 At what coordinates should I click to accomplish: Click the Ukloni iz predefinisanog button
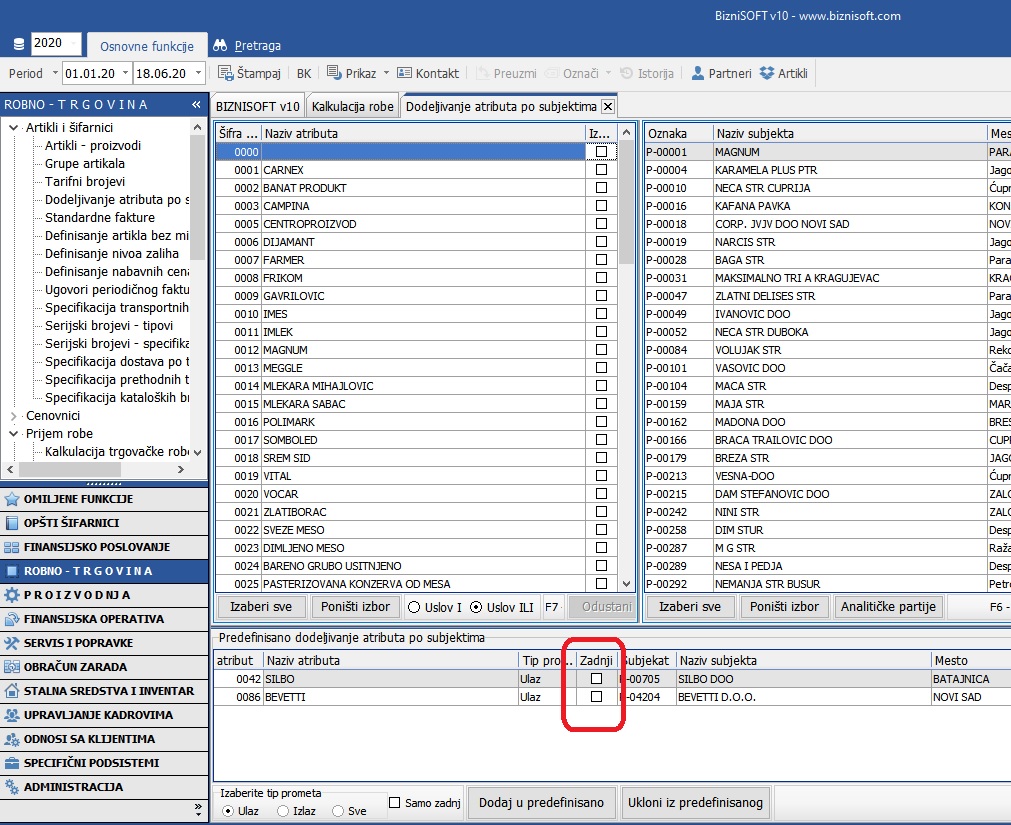[695, 802]
